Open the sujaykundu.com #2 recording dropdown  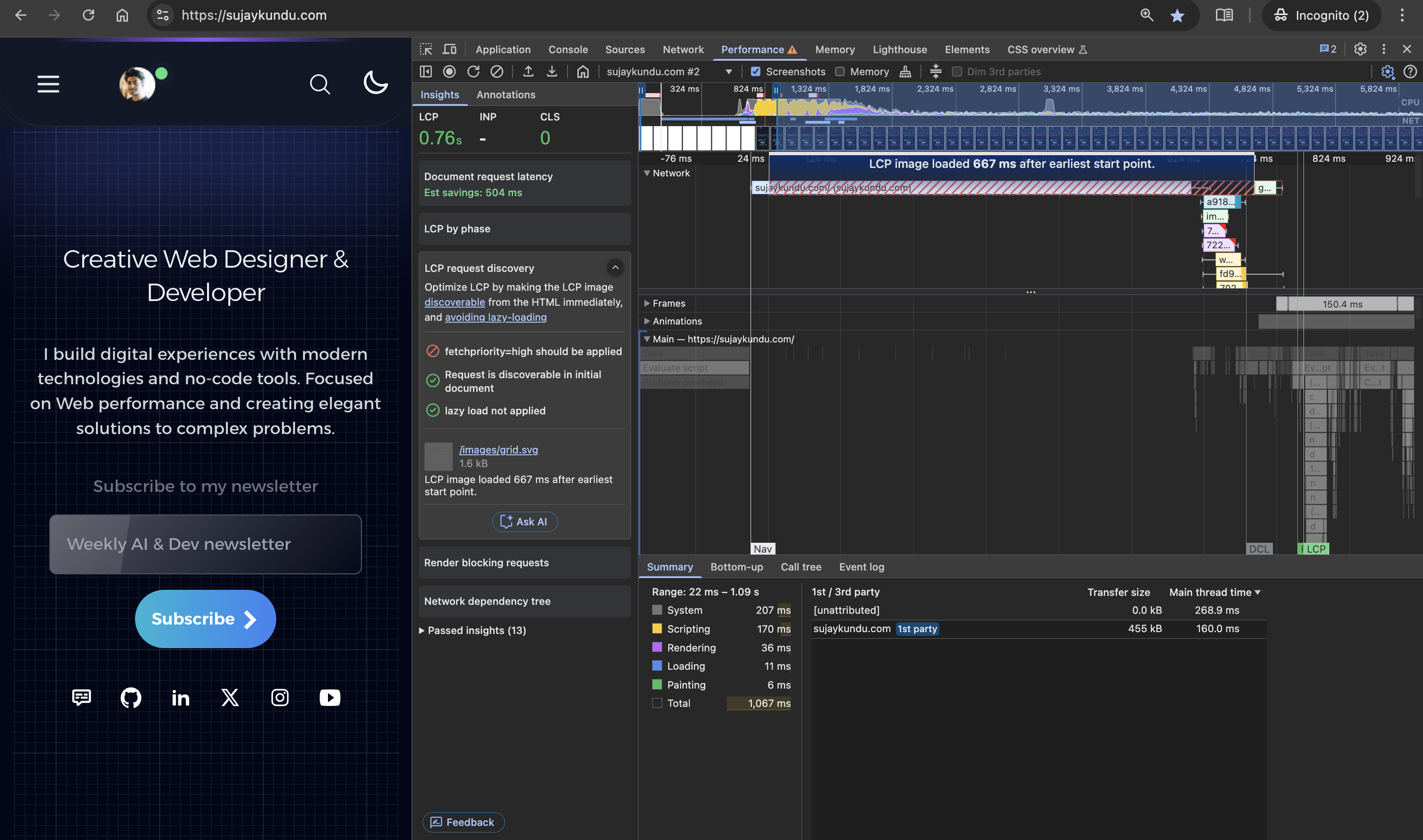click(669, 71)
